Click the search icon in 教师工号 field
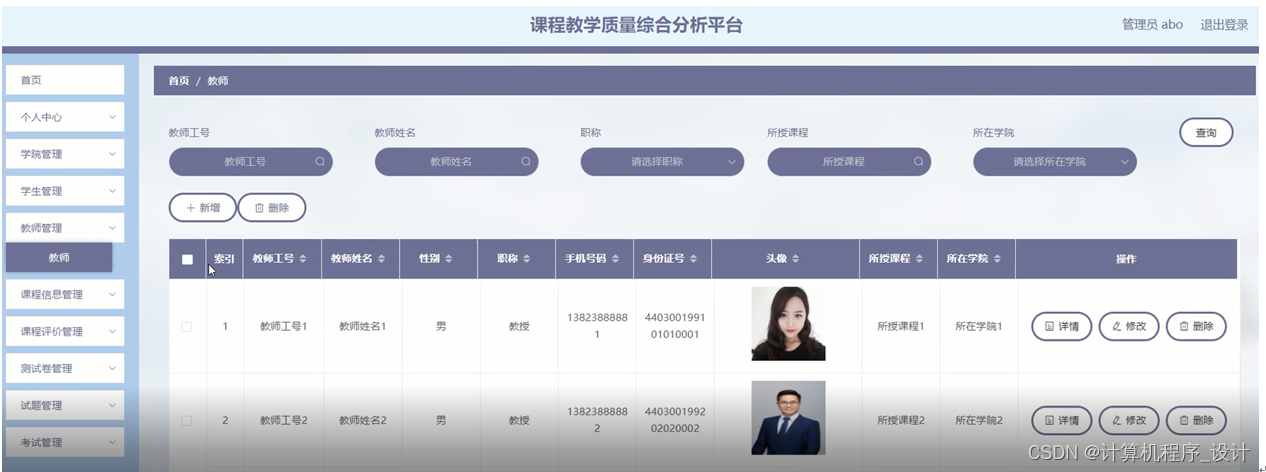This screenshot has width=1266, height=472. (320, 161)
